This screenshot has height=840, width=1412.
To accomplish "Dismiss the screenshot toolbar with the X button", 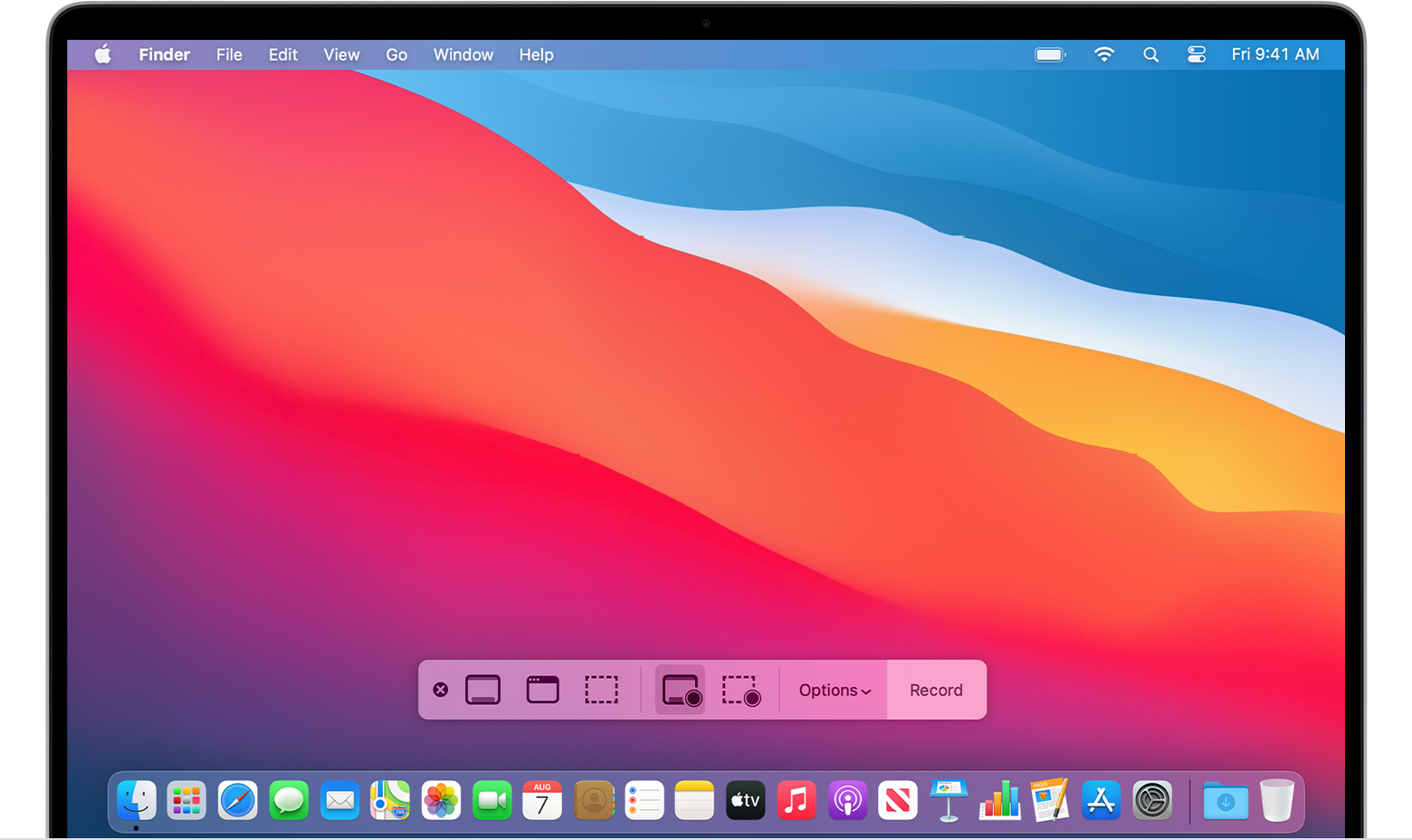I will point(441,689).
